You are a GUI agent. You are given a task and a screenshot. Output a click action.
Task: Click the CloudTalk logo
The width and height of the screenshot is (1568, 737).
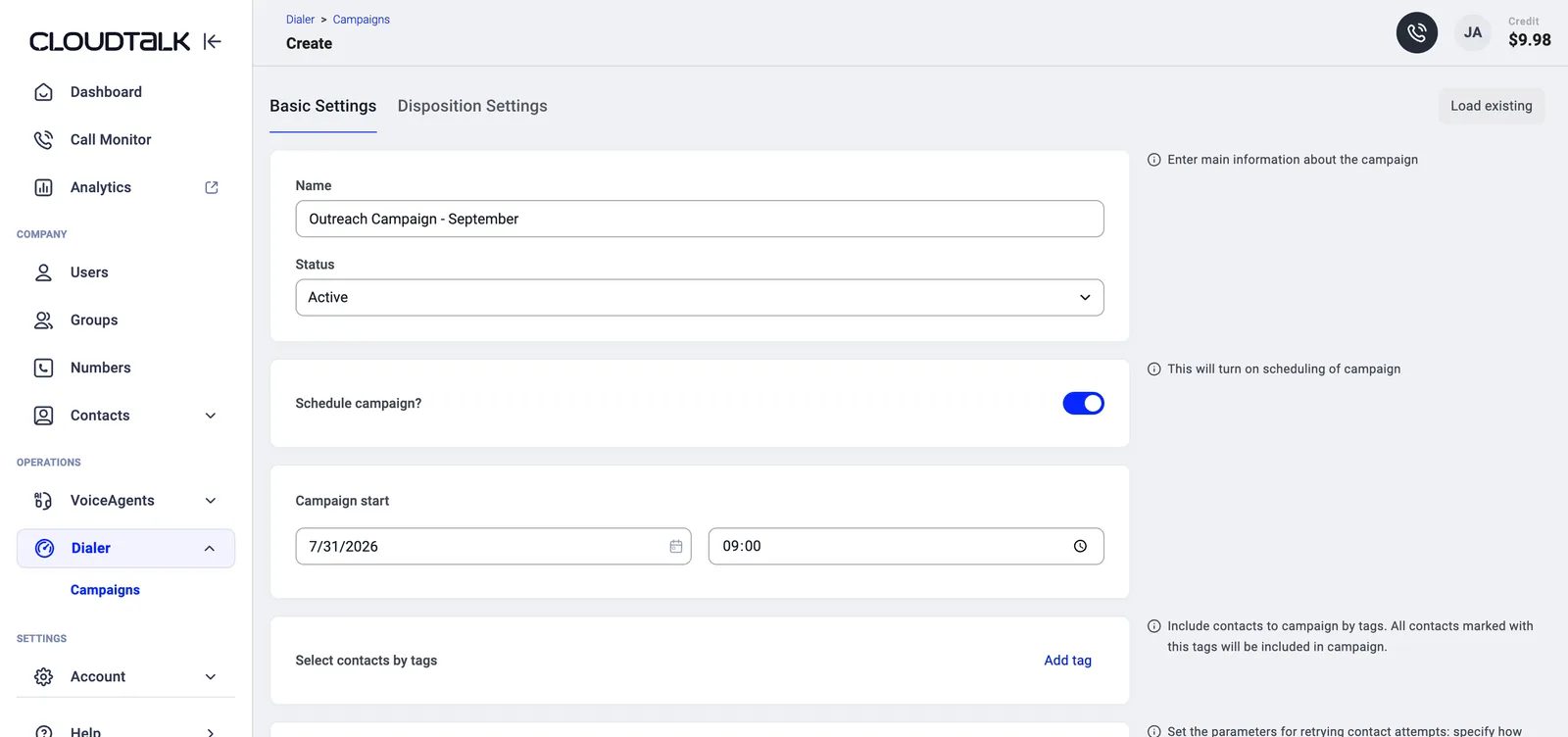(110, 41)
